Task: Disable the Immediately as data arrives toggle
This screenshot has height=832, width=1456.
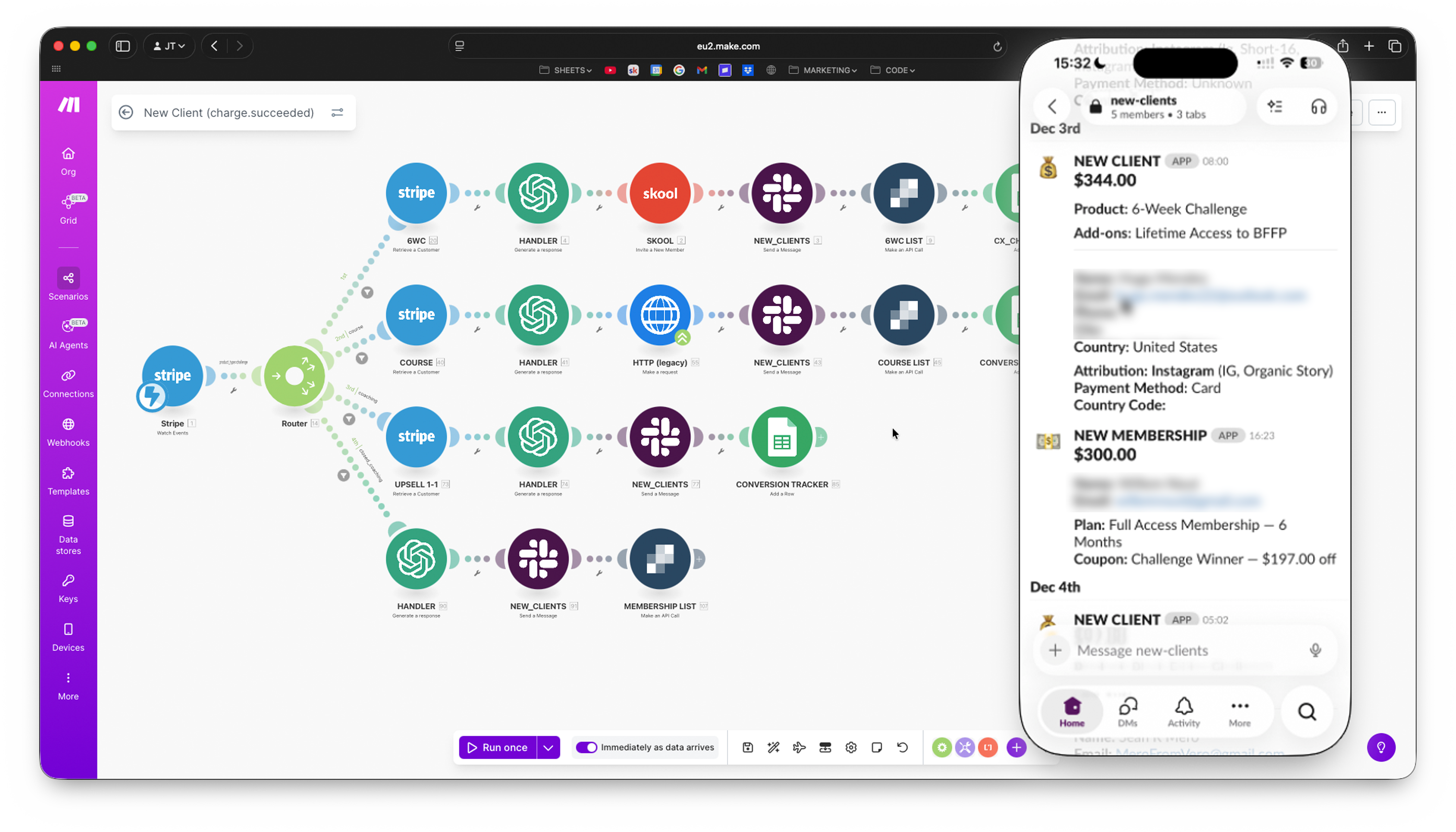Action: [587, 747]
